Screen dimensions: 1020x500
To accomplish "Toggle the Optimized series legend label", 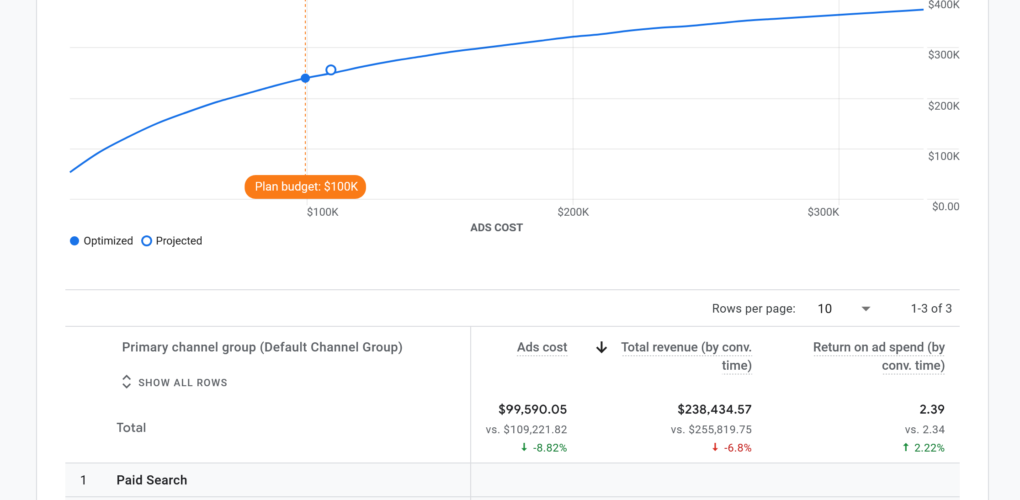I will [108, 241].
